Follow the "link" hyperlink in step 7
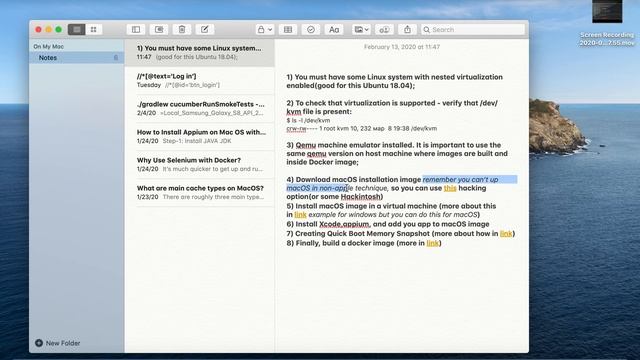This screenshot has height=360, width=640. coord(506,233)
